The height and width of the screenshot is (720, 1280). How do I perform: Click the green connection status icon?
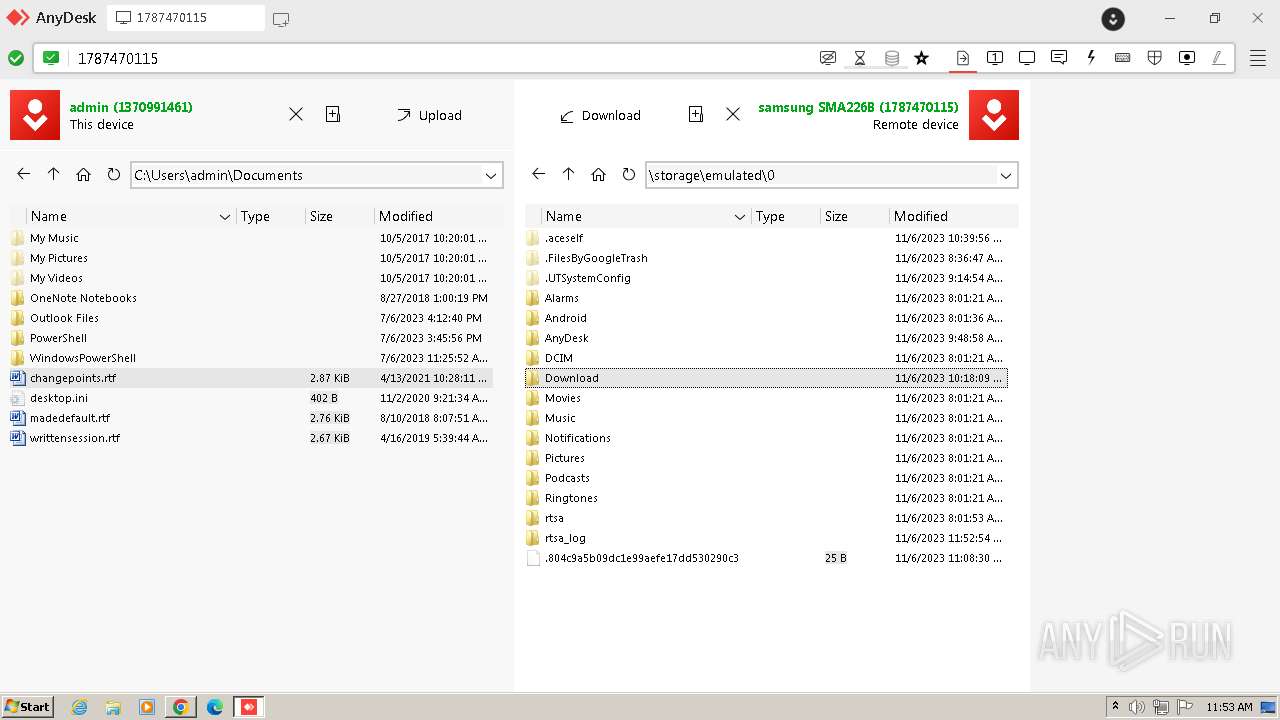[x=16, y=58]
